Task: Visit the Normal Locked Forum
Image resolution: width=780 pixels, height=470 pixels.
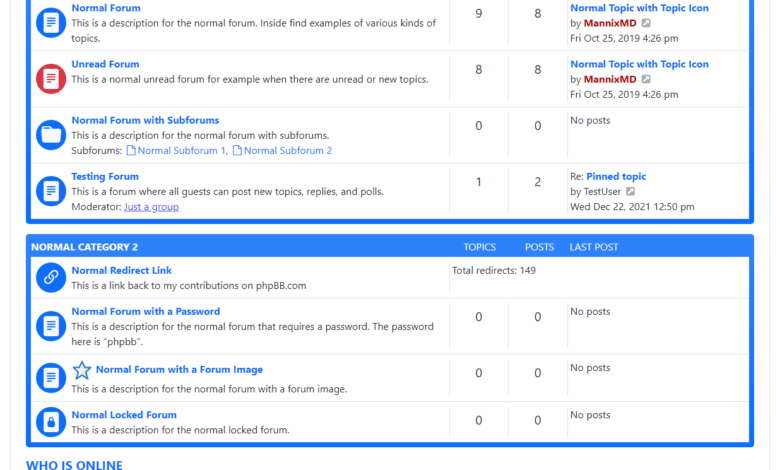Action: click(123, 414)
